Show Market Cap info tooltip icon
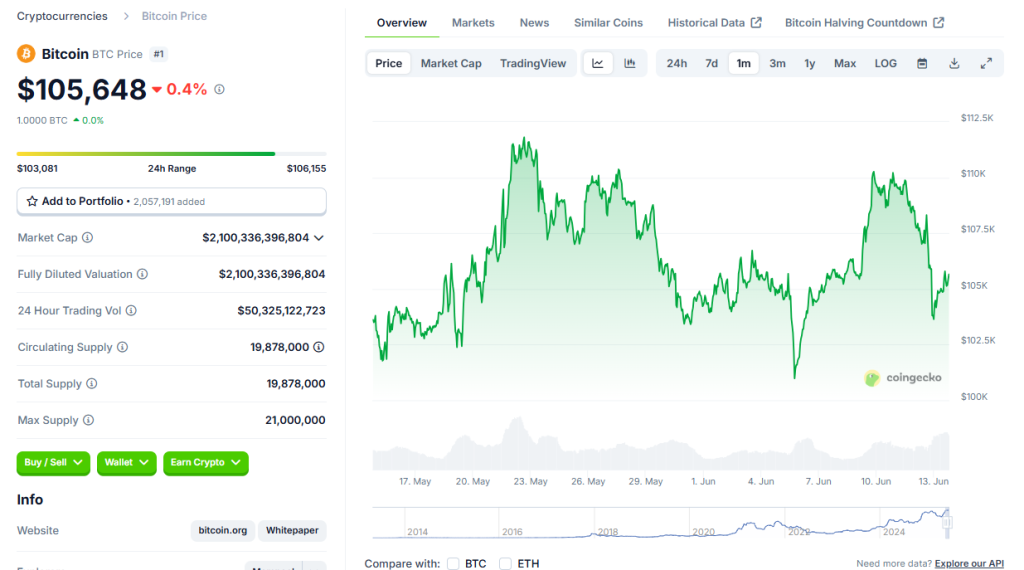Image resolution: width=1024 pixels, height=570 pixels. click(88, 238)
